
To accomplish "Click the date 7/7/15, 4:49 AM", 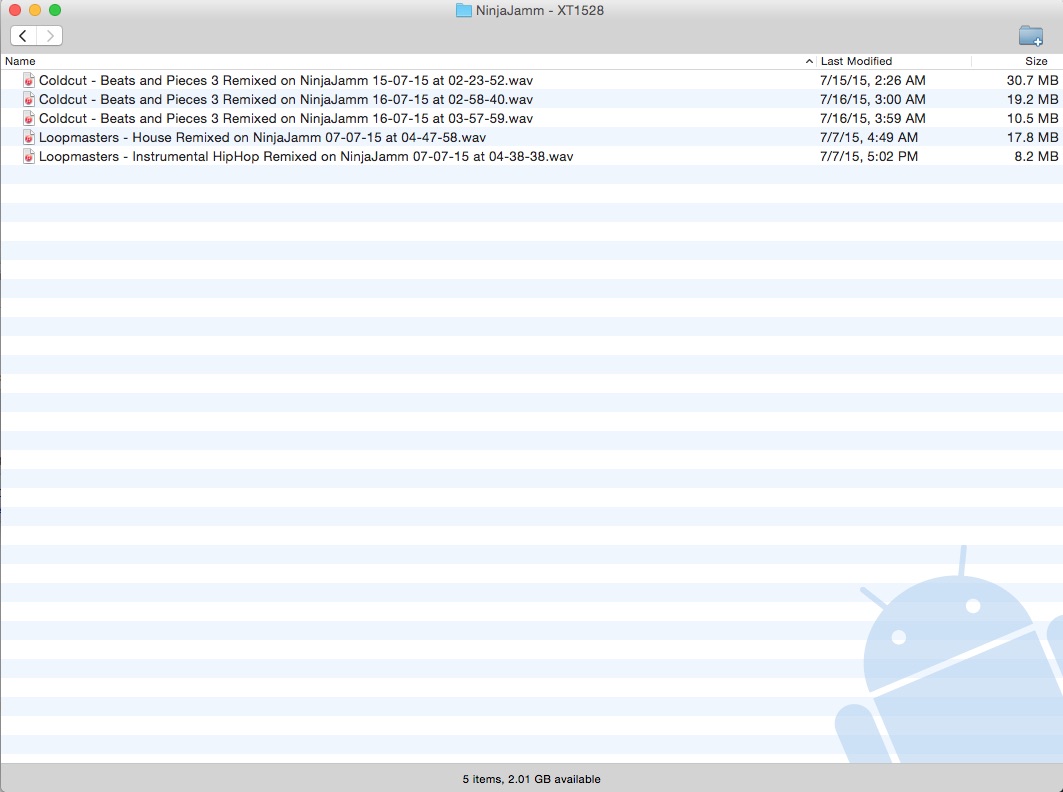I will (x=868, y=137).
